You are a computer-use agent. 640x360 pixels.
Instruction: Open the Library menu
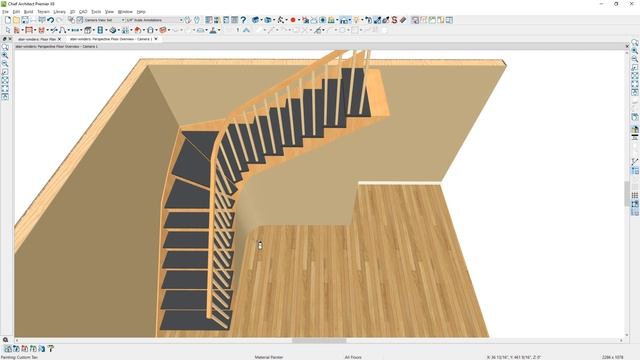pyautogui.click(x=60, y=12)
